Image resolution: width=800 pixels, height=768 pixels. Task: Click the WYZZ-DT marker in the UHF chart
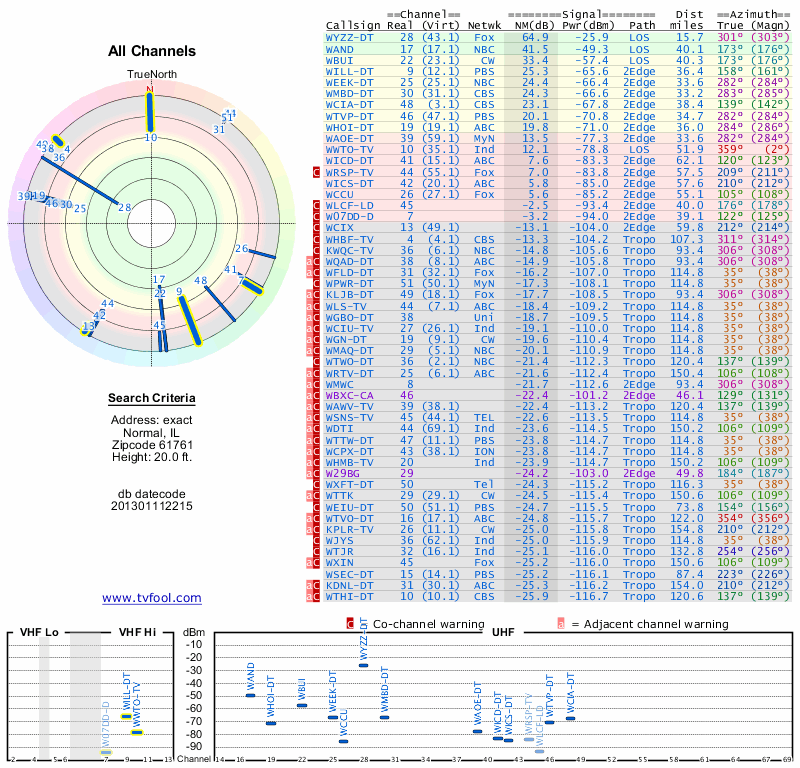[x=363, y=665]
